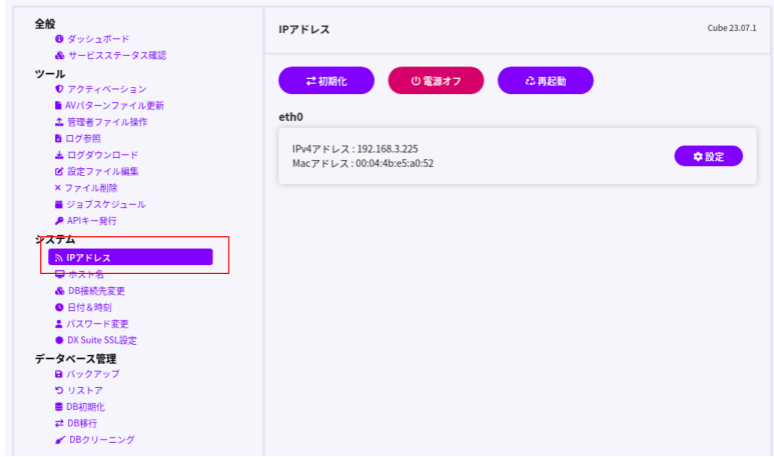The width and height of the screenshot is (774, 457).
Task: Click the DB cleaning brush icon
Action: click(x=59, y=439)
